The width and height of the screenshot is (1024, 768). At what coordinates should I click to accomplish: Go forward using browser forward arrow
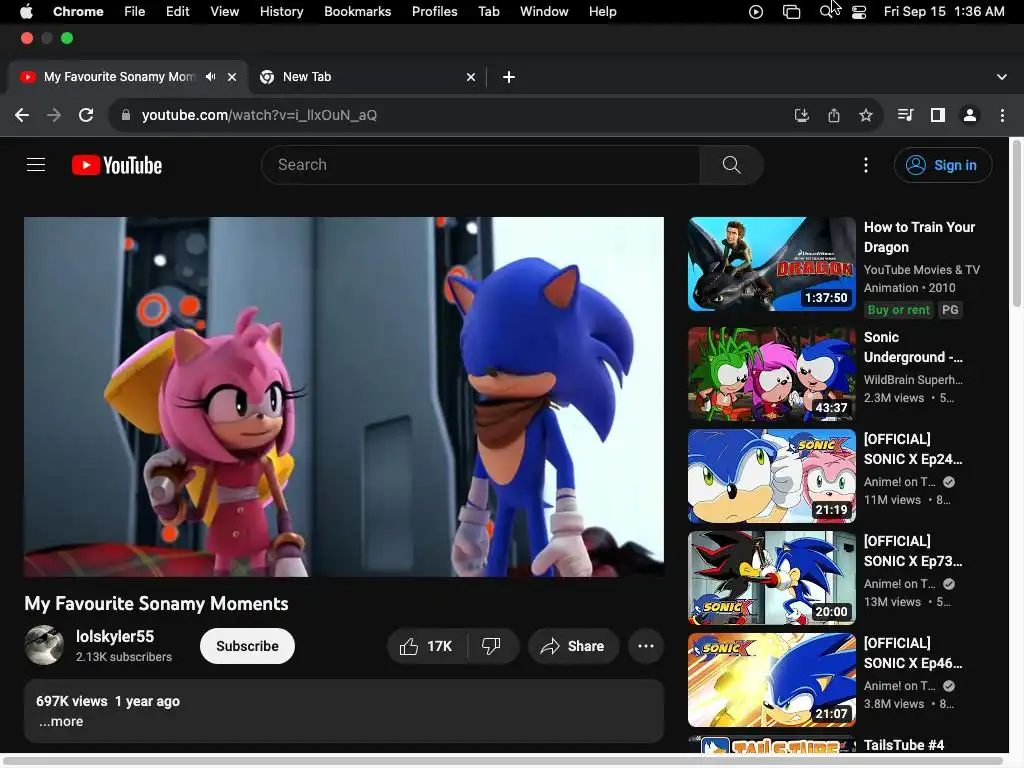(x=54, y=115)
